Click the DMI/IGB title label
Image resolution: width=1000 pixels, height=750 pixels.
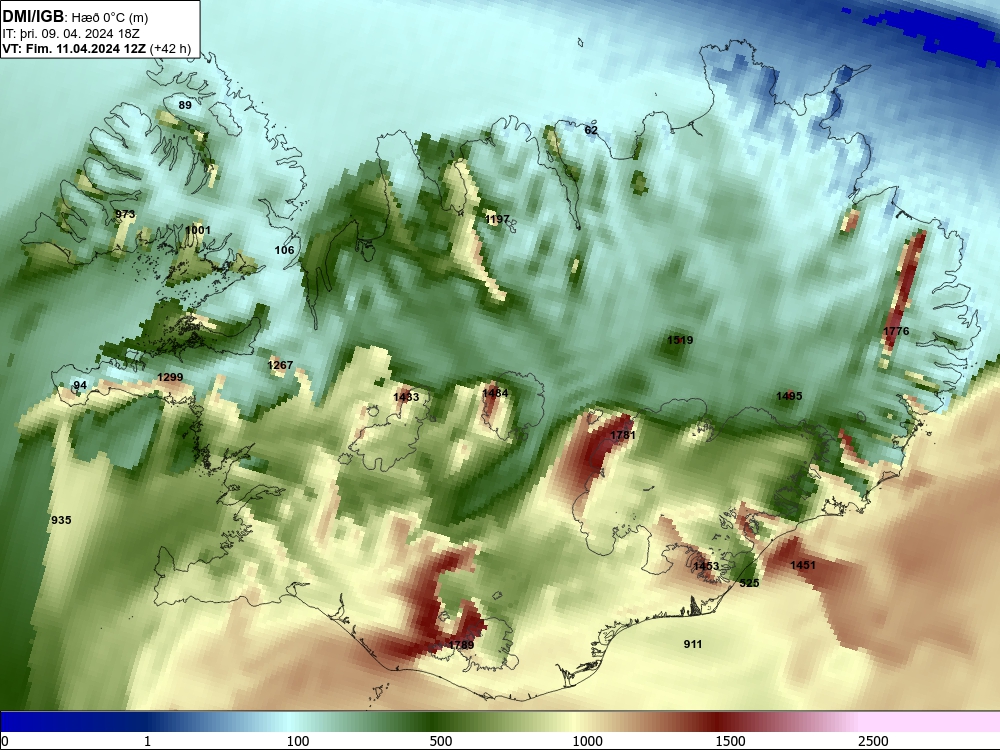click(33, 17)
